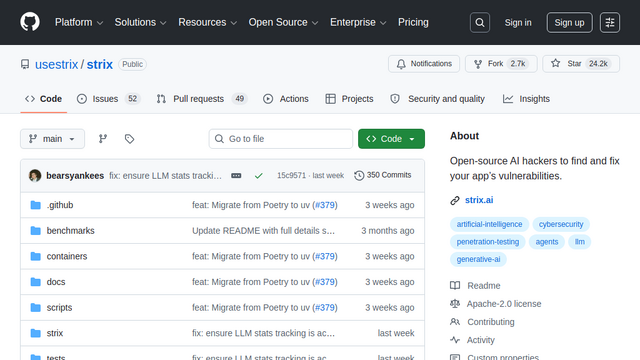Click the Contributing people icon
Screen dimensions: 640x360
coord(455,322)
